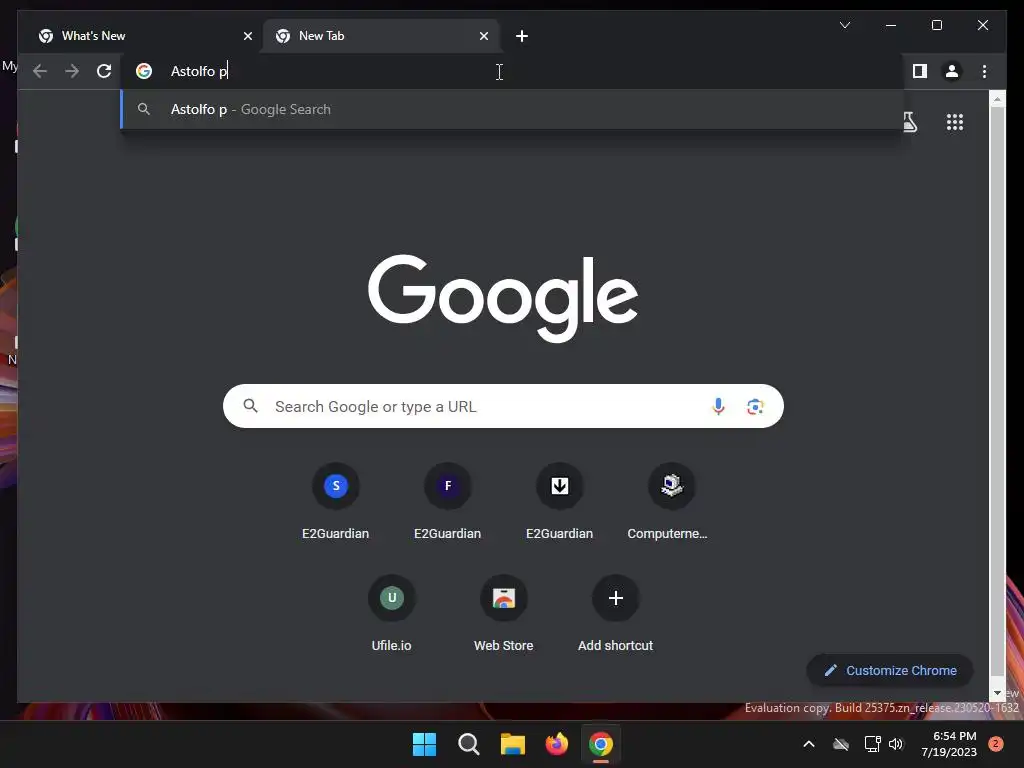Open the clock showing 6:54 PM
The width and height of the screenshot is (1024, 768).
coord(949,744)
